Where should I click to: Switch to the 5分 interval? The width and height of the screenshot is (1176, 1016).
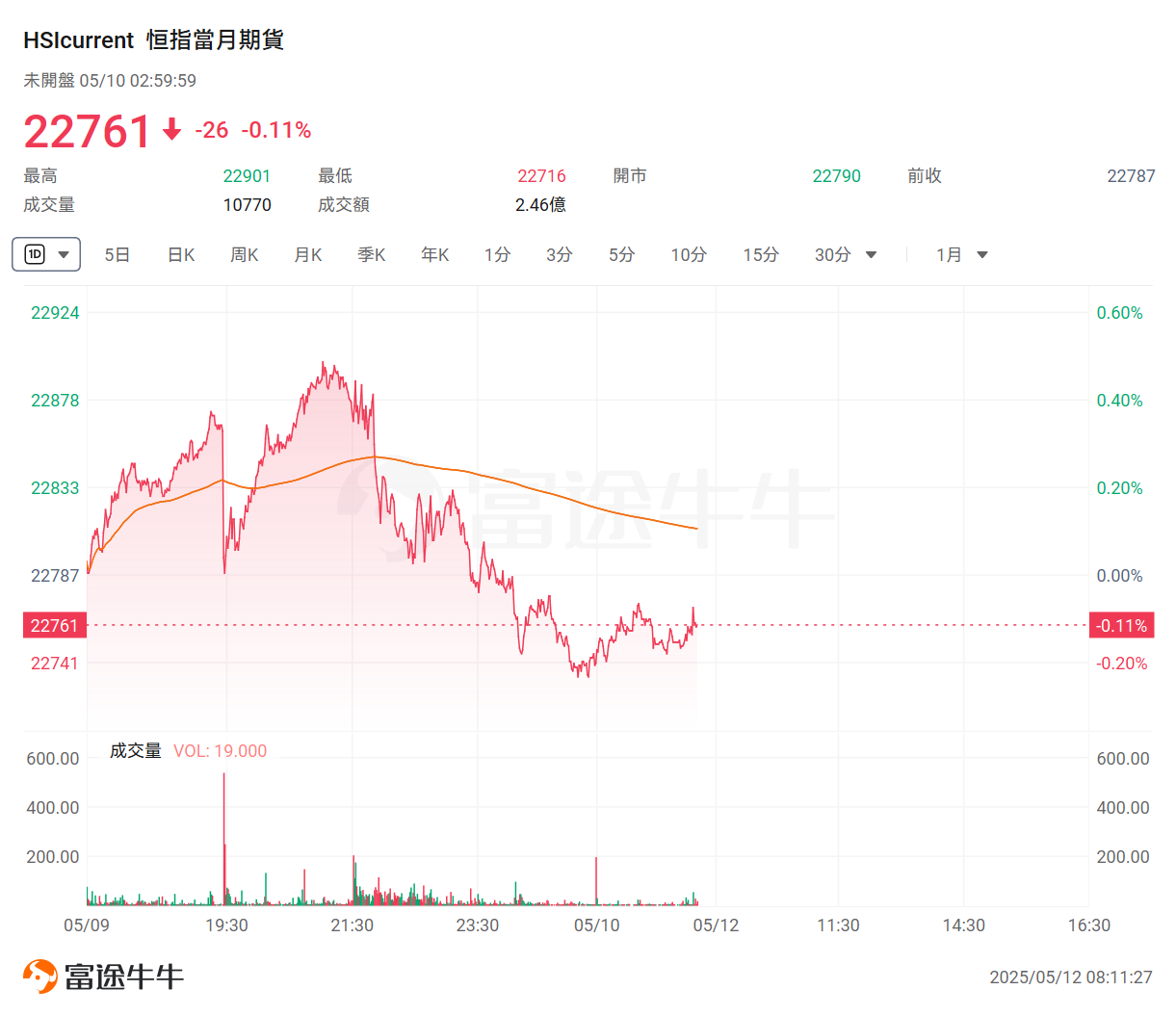click(621, 255)
